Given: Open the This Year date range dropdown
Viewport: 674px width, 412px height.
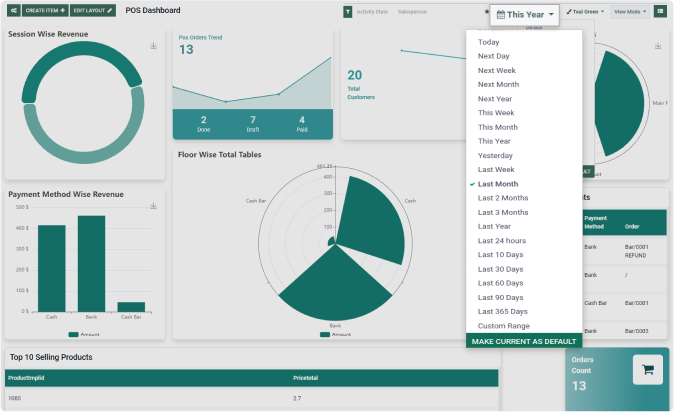Looking at the screenshot, I should click(x=525, y=15).
